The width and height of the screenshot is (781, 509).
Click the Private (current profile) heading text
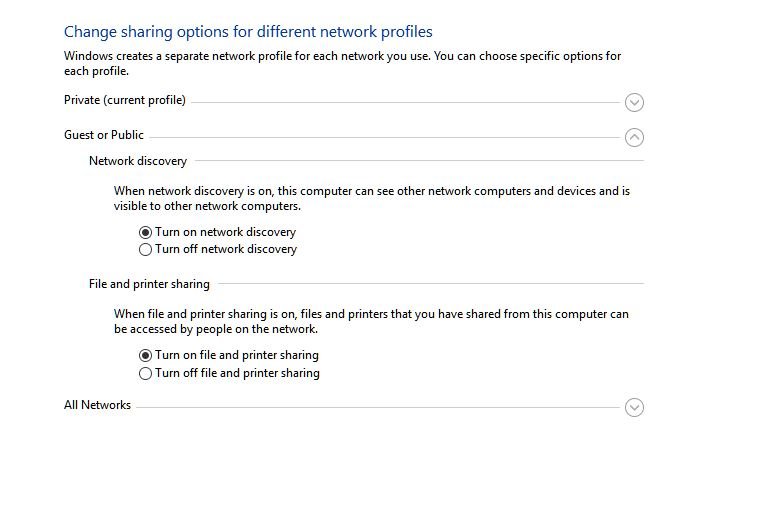tap(125, 100)
